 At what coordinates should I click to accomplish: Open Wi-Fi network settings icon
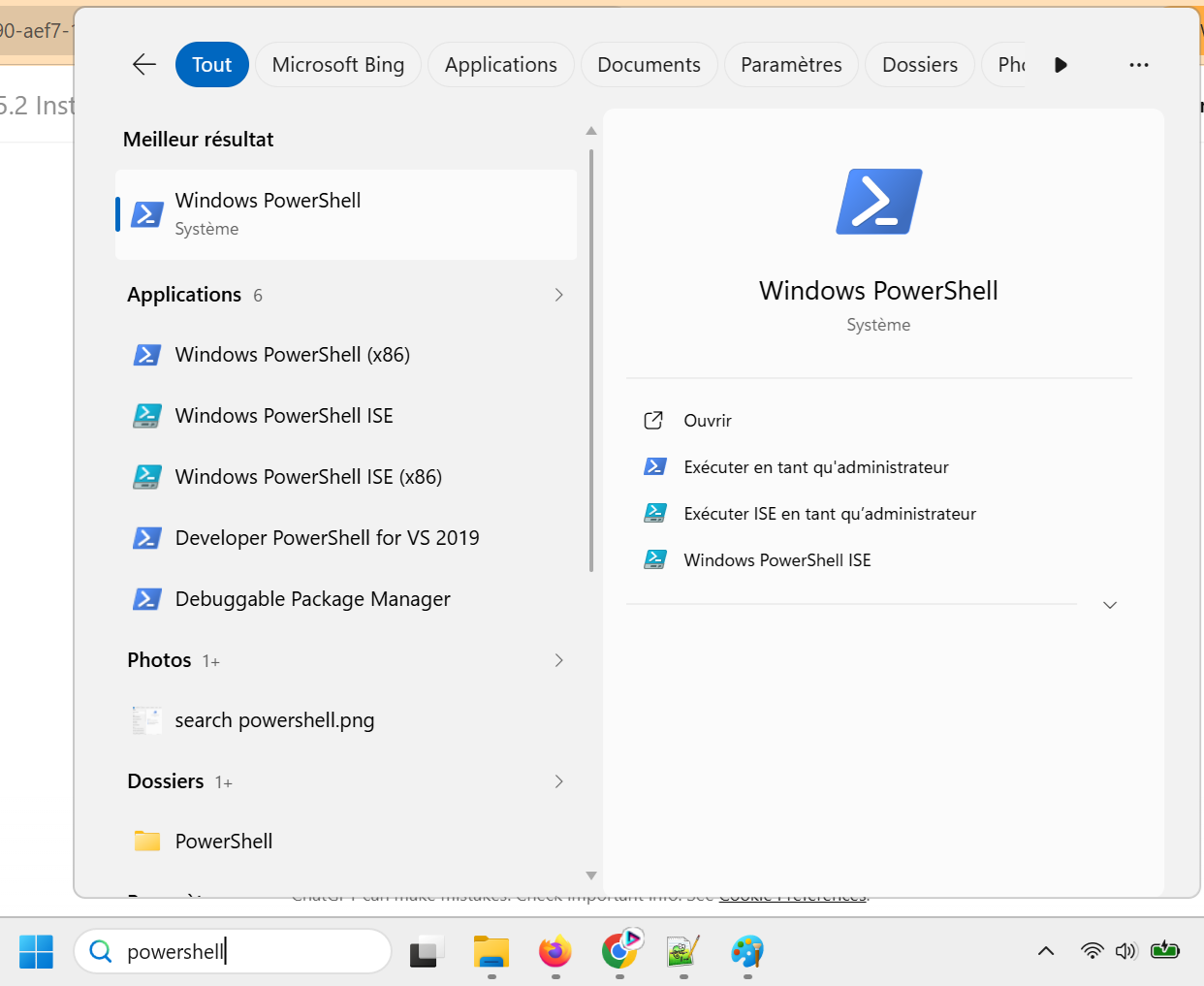click(1093, 951)
